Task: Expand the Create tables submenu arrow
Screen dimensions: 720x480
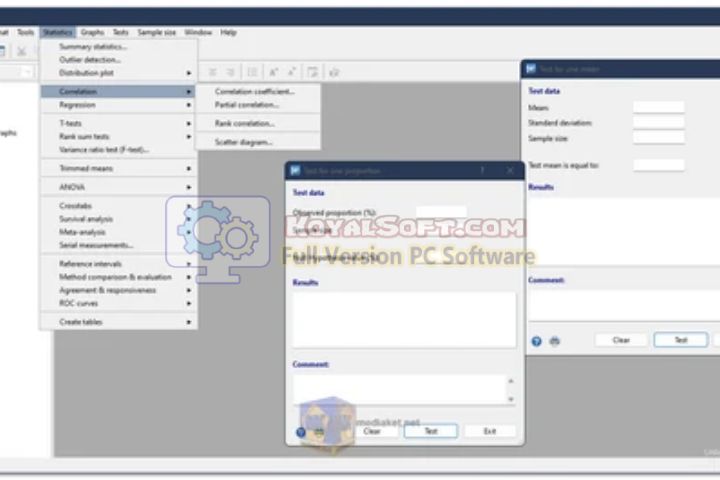Action: 188,322
